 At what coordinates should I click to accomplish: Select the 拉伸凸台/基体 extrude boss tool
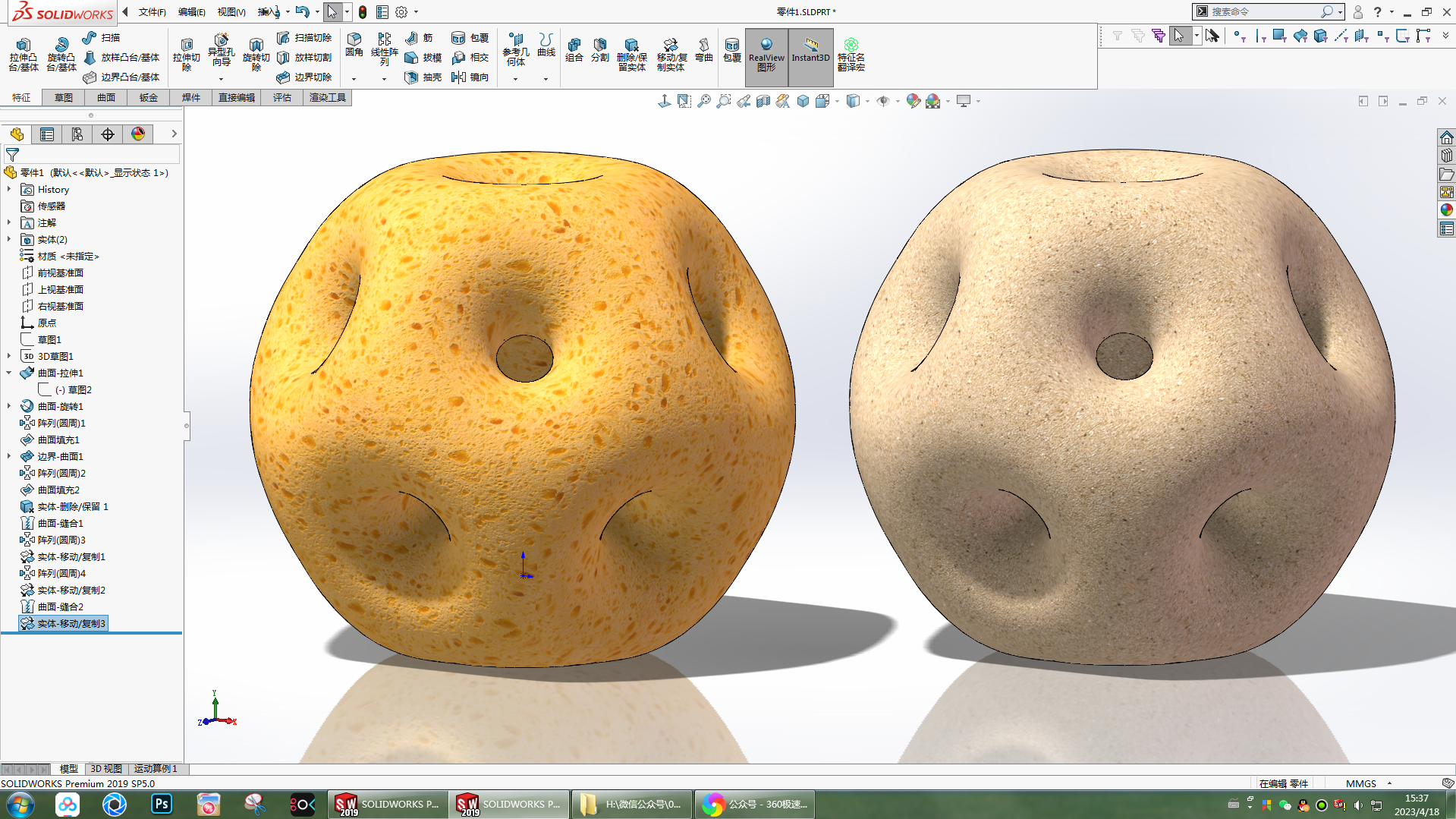coord(24,54)
